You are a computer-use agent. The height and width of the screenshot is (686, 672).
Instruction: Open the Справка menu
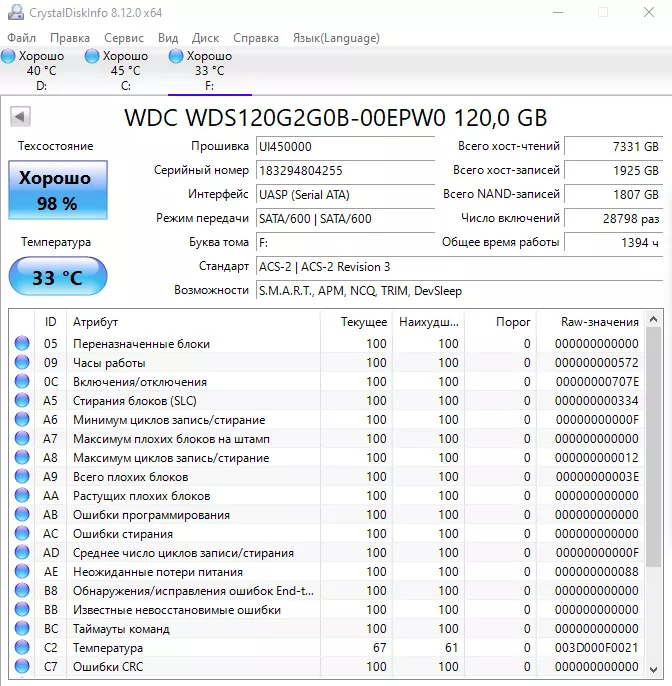(x=255, y=38)
